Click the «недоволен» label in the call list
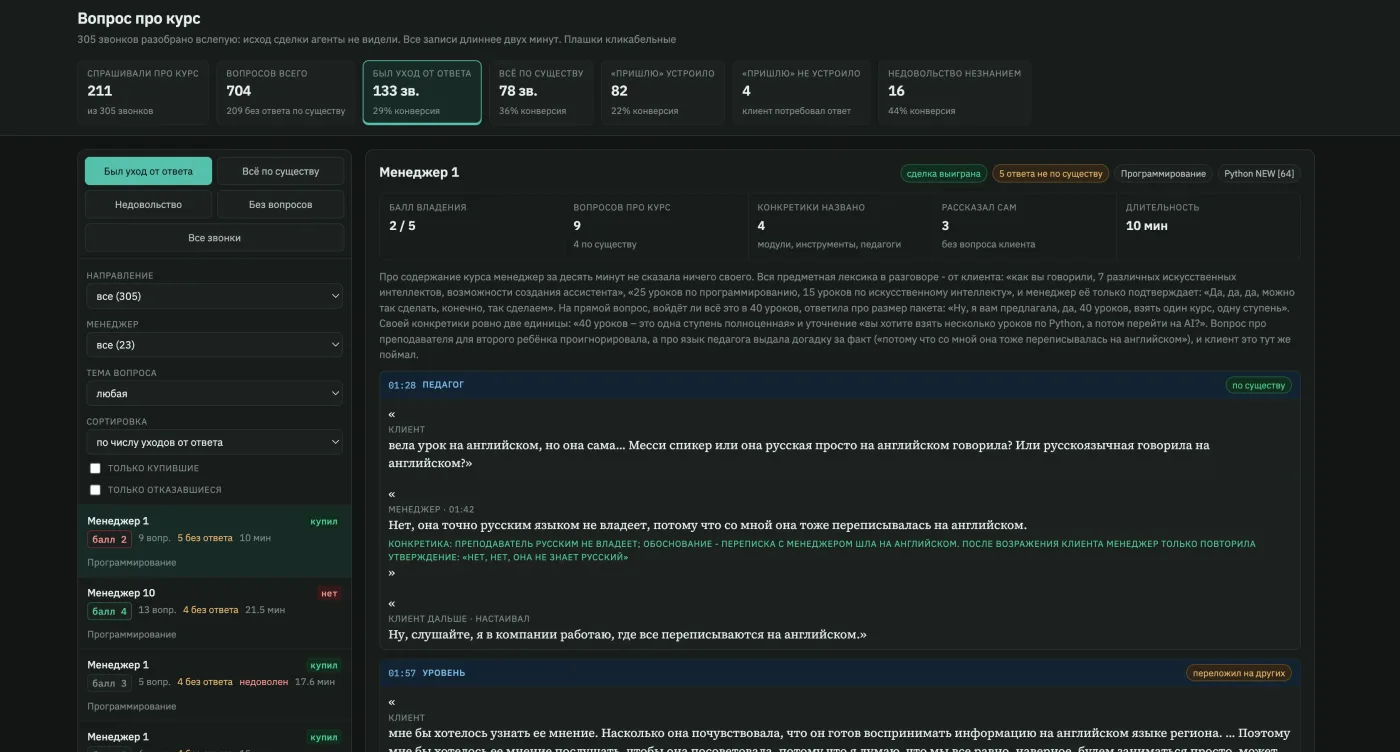Image resolution: width=1400 pixels, height=752 pixels. pos(263,682)
